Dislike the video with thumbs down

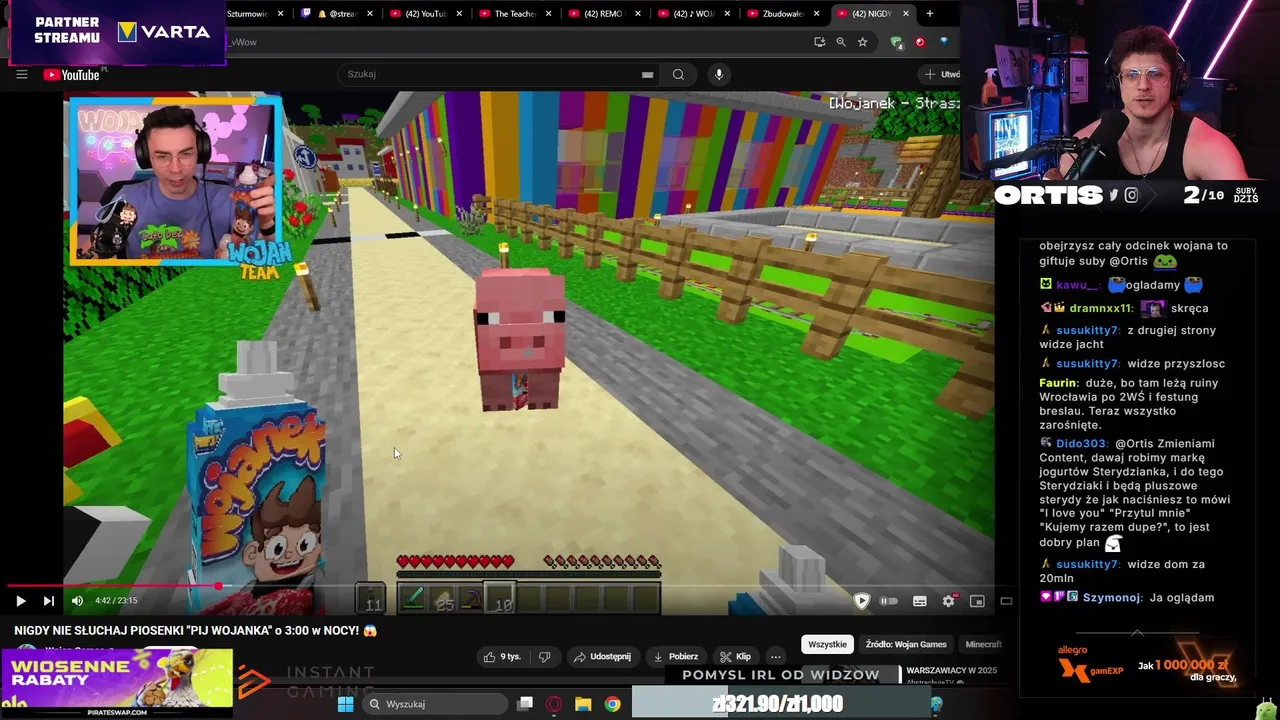(x=544, y=656)
